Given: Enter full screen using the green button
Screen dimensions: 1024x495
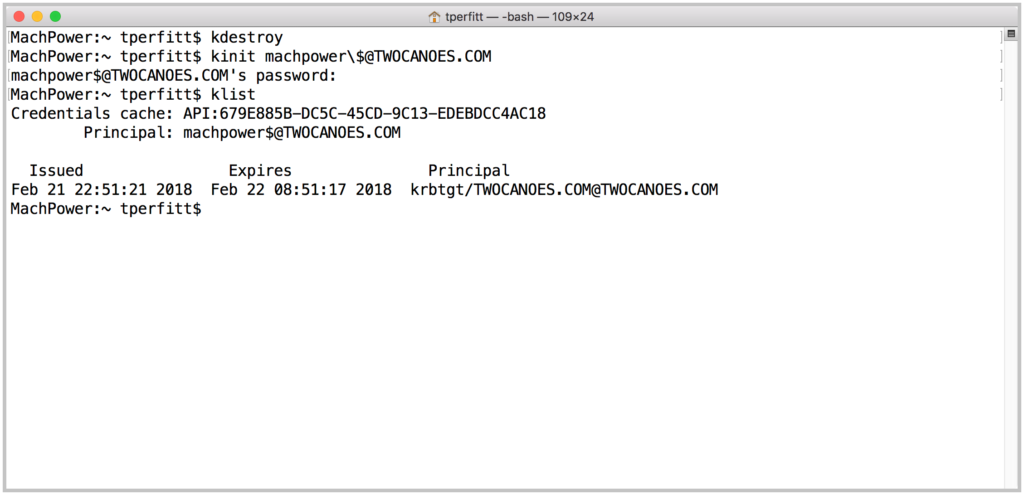Looking at the screenshot, I should [56, 16].
